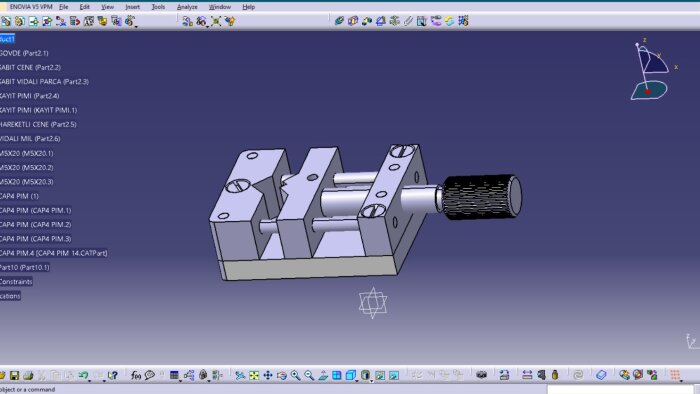Click the Undo arrow icon
This screenshot has width=700, height=394.
pos(83,375)
